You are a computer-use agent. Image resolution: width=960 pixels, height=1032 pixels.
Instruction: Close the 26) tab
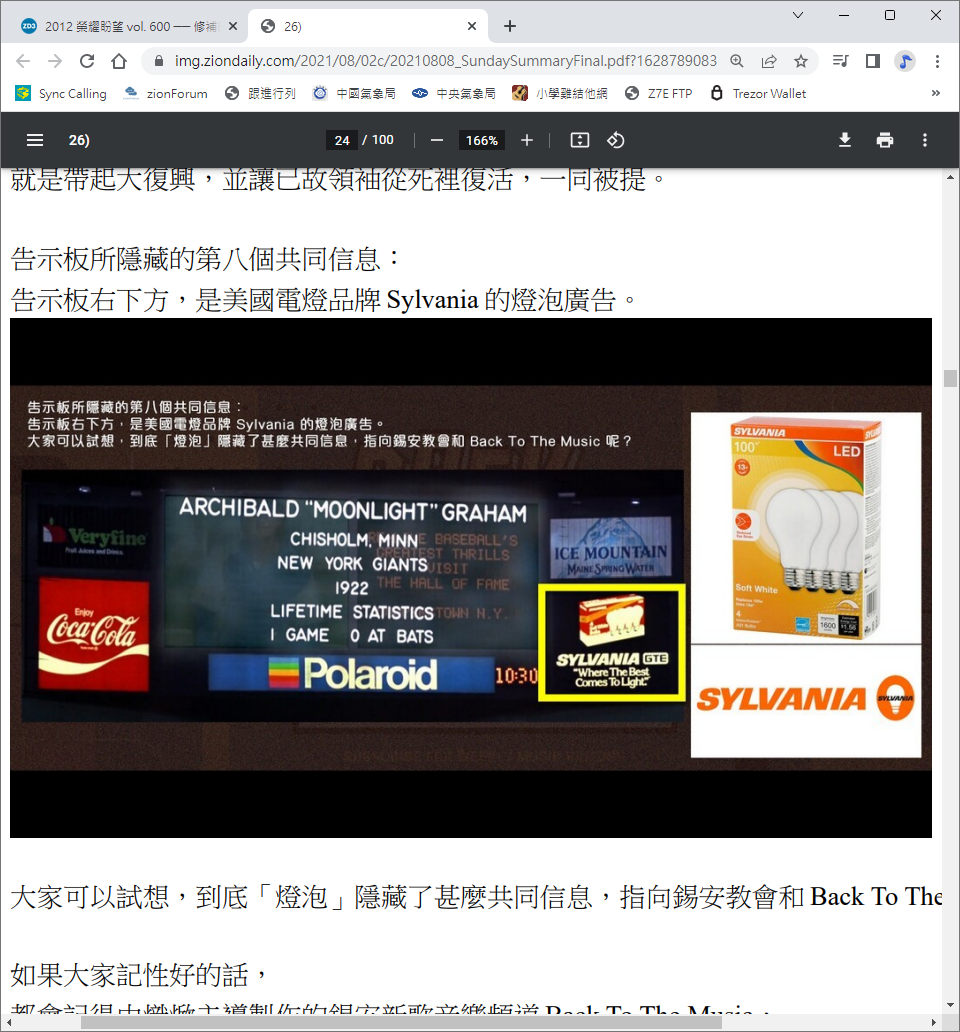(472, 26)
